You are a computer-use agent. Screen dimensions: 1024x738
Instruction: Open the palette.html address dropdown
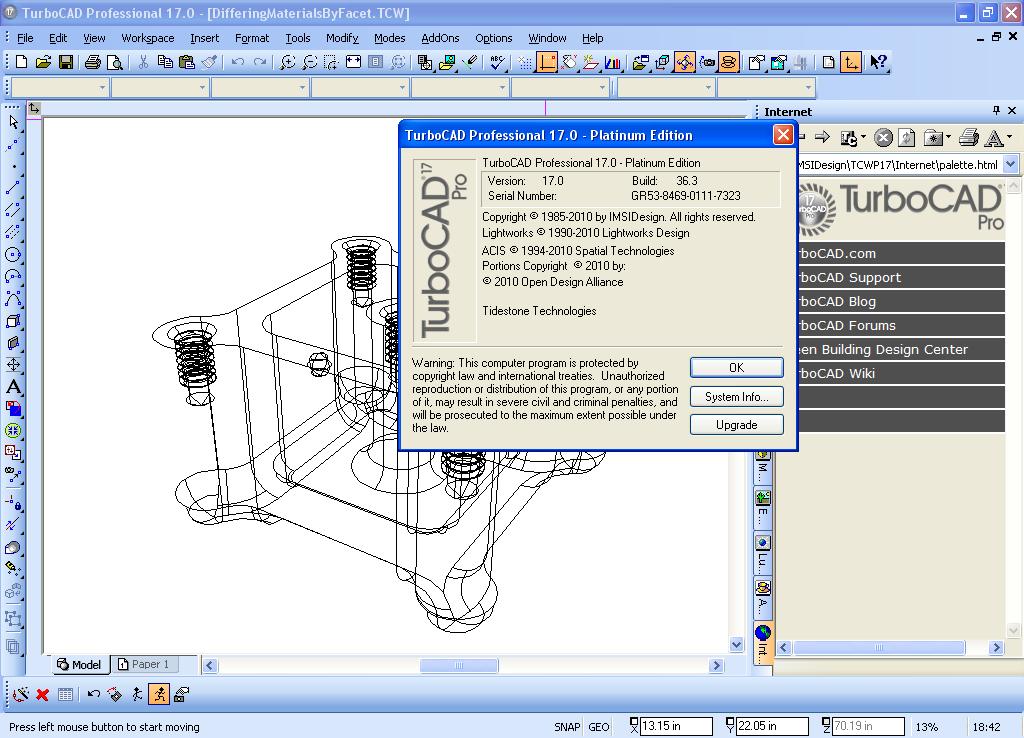[x=1010, y=164]
